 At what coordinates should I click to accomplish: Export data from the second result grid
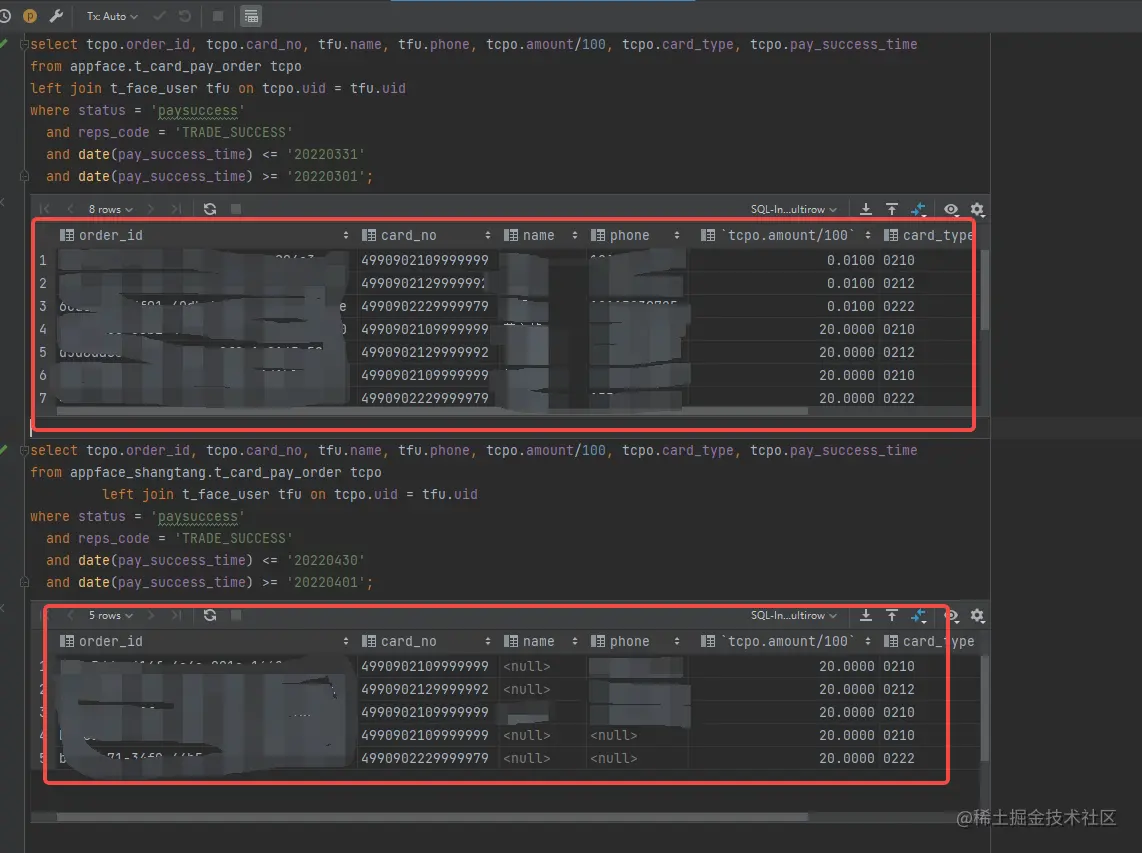(865, 616)
